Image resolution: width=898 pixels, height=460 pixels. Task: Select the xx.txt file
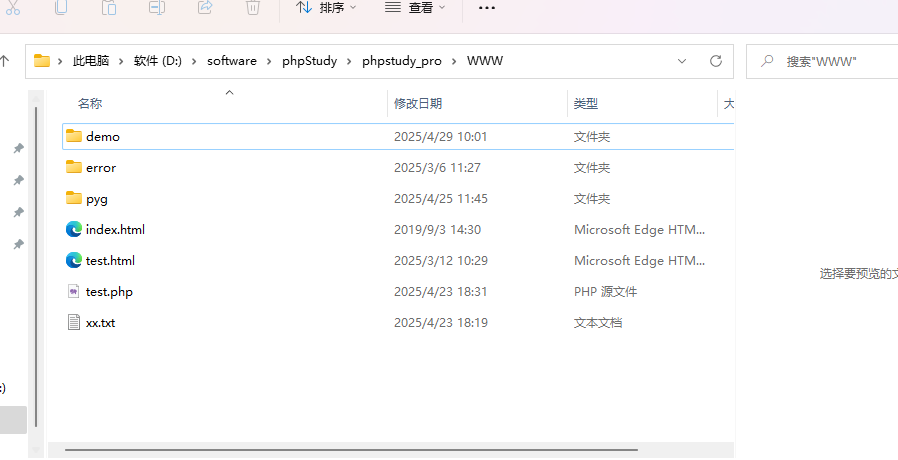[397, 322]
